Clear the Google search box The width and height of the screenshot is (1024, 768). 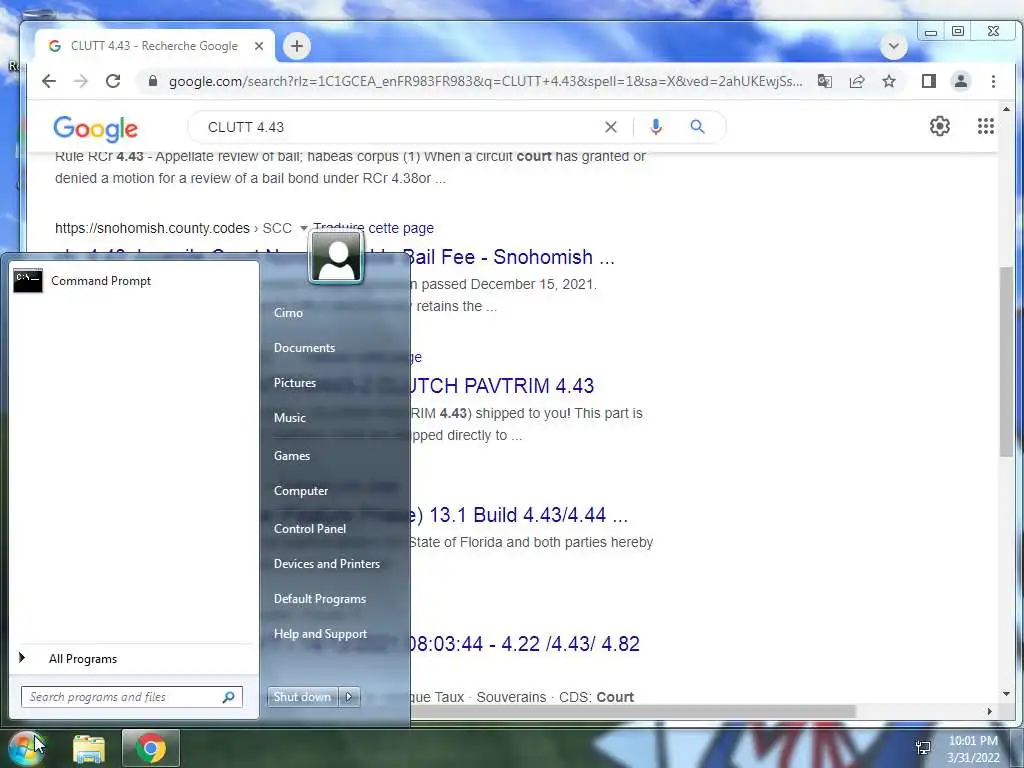[611, 127]
